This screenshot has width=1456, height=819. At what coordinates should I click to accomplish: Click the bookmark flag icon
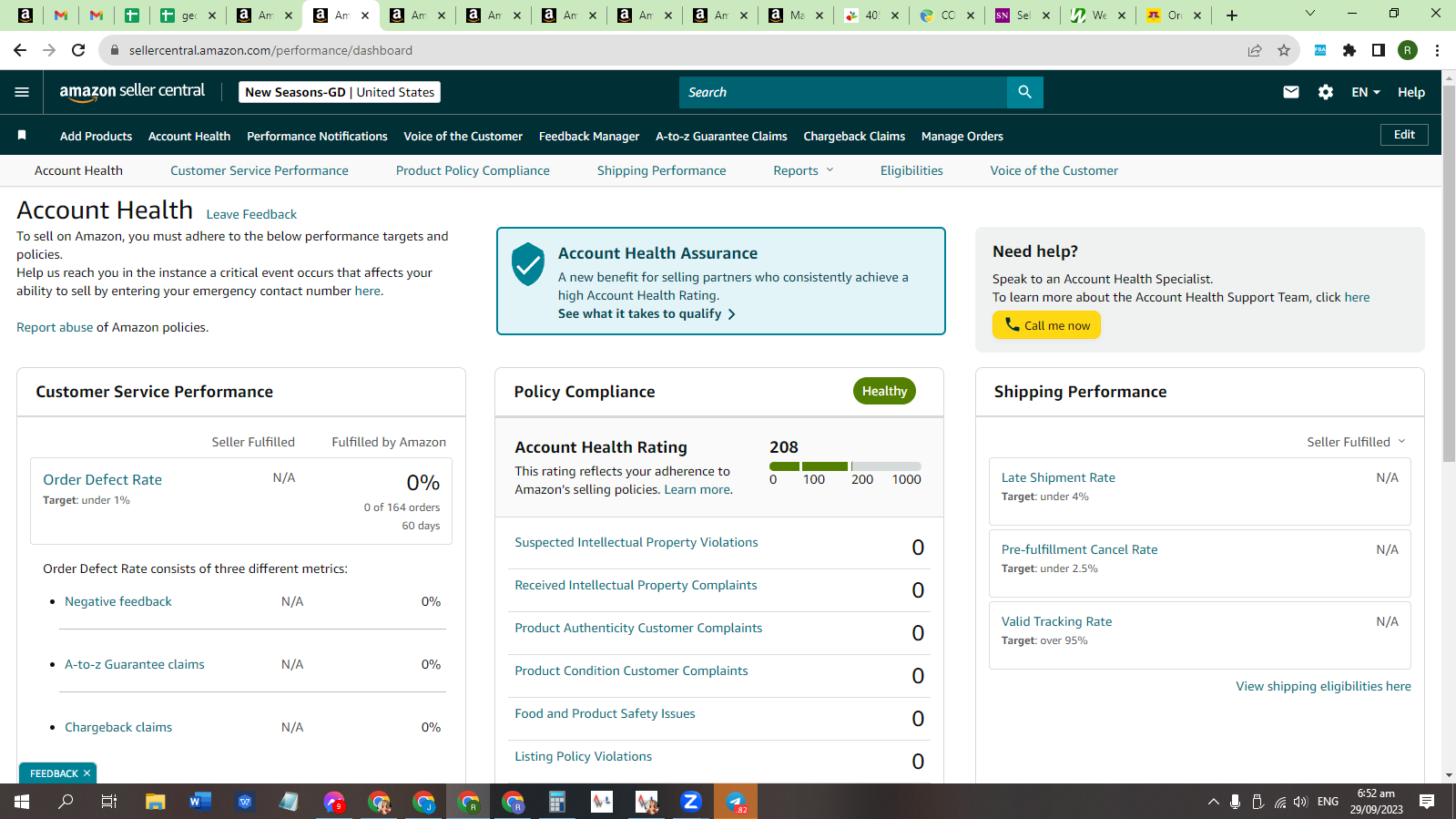pos(22,135)
